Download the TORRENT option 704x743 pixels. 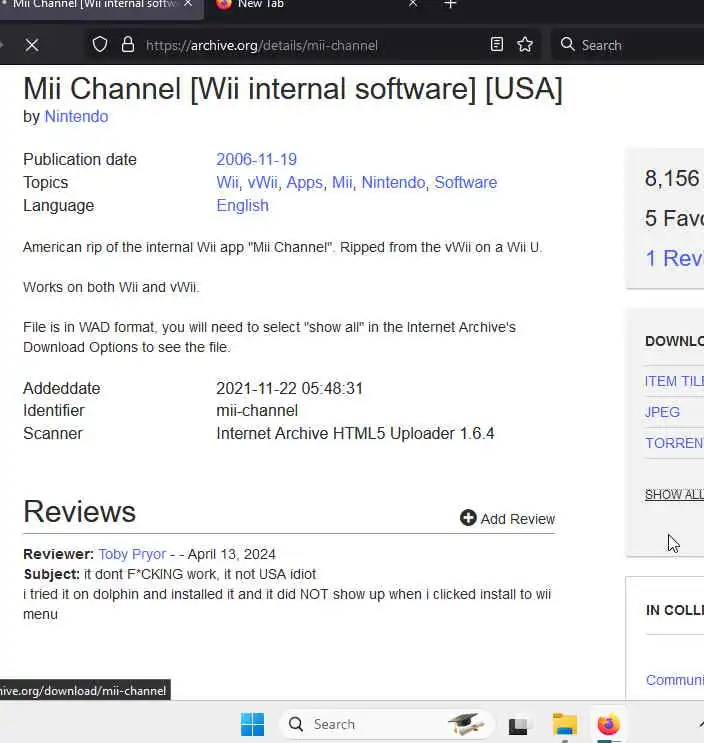[x=675, y=443]
